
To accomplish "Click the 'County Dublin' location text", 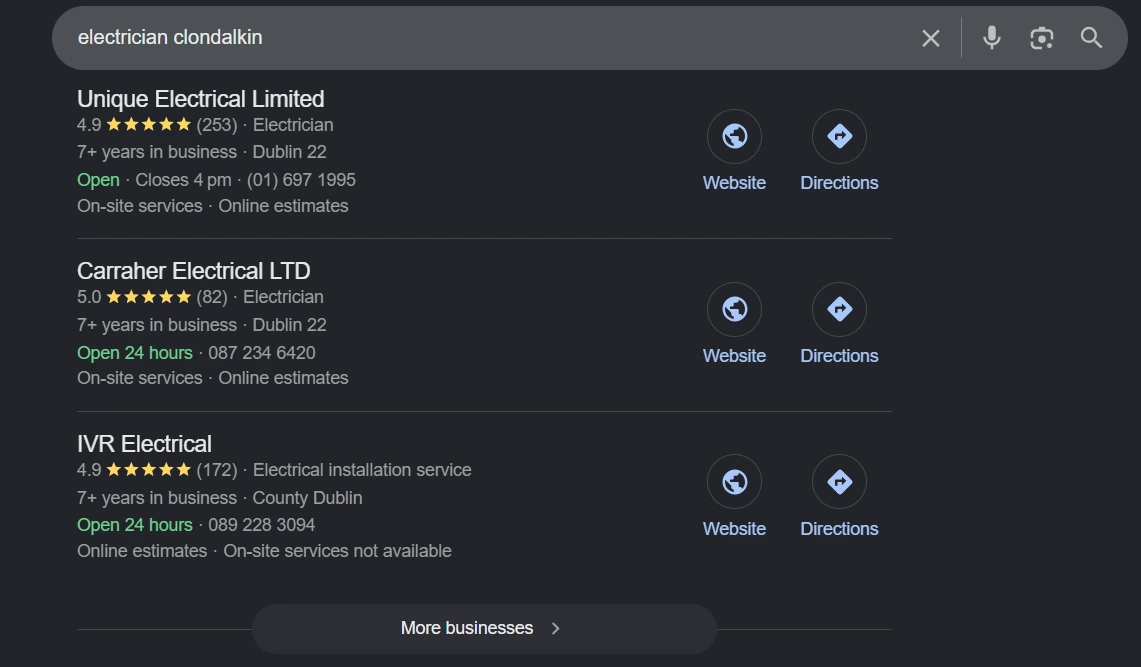I will click(307, 498).
